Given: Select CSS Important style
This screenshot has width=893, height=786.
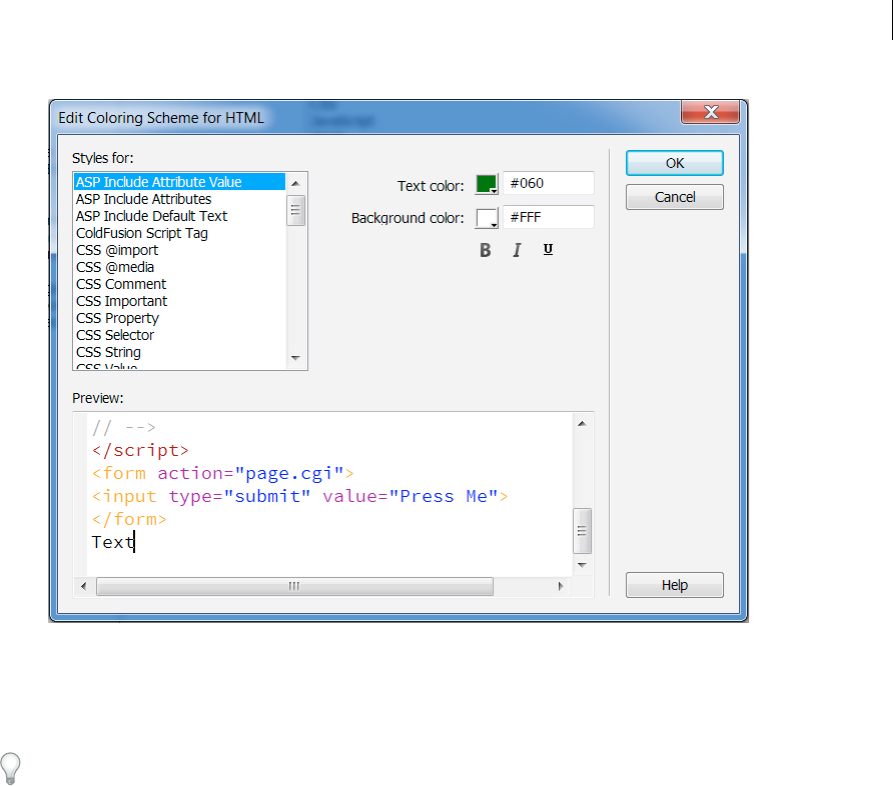Looking at the screenshot, I should pyautogui.click(x=179, y=301).
